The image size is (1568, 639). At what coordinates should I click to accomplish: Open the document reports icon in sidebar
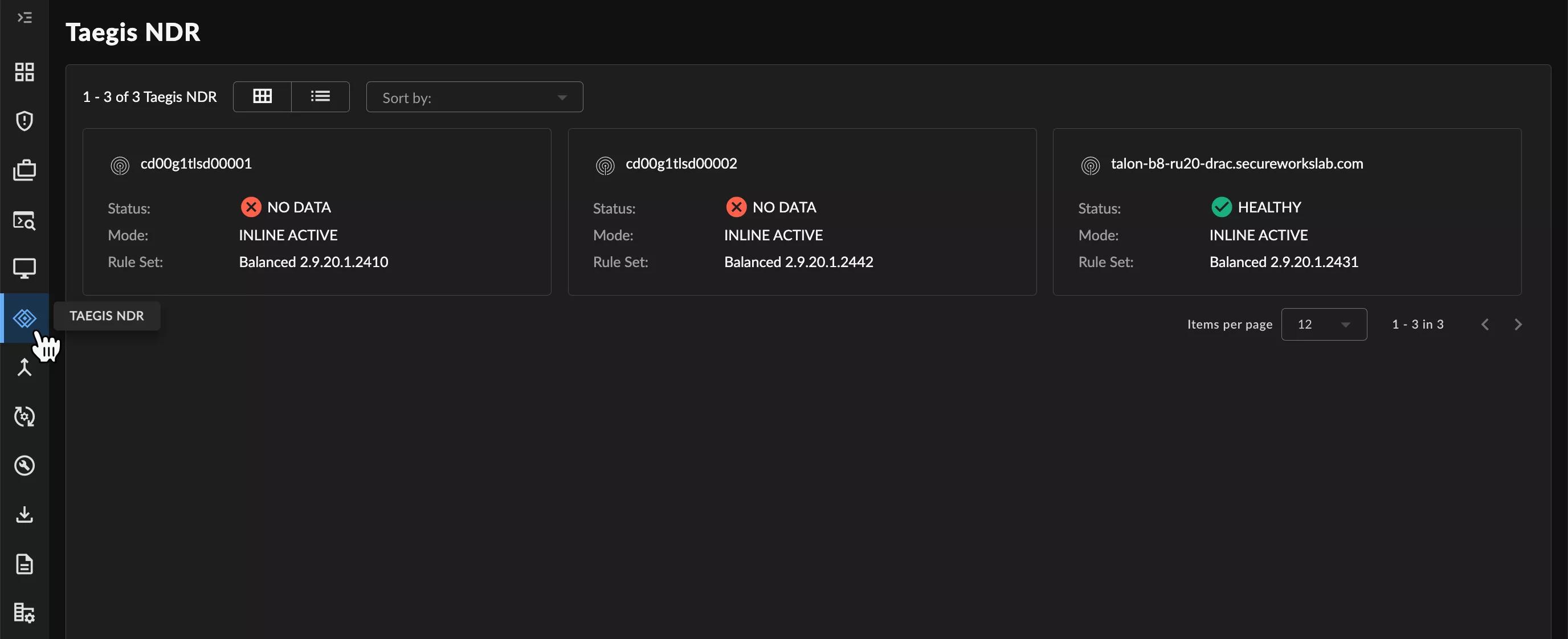(x=24, y=564)
